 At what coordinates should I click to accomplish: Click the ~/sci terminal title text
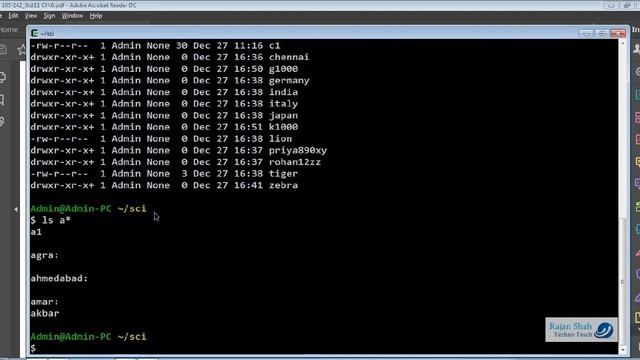[x=47, y=33]
